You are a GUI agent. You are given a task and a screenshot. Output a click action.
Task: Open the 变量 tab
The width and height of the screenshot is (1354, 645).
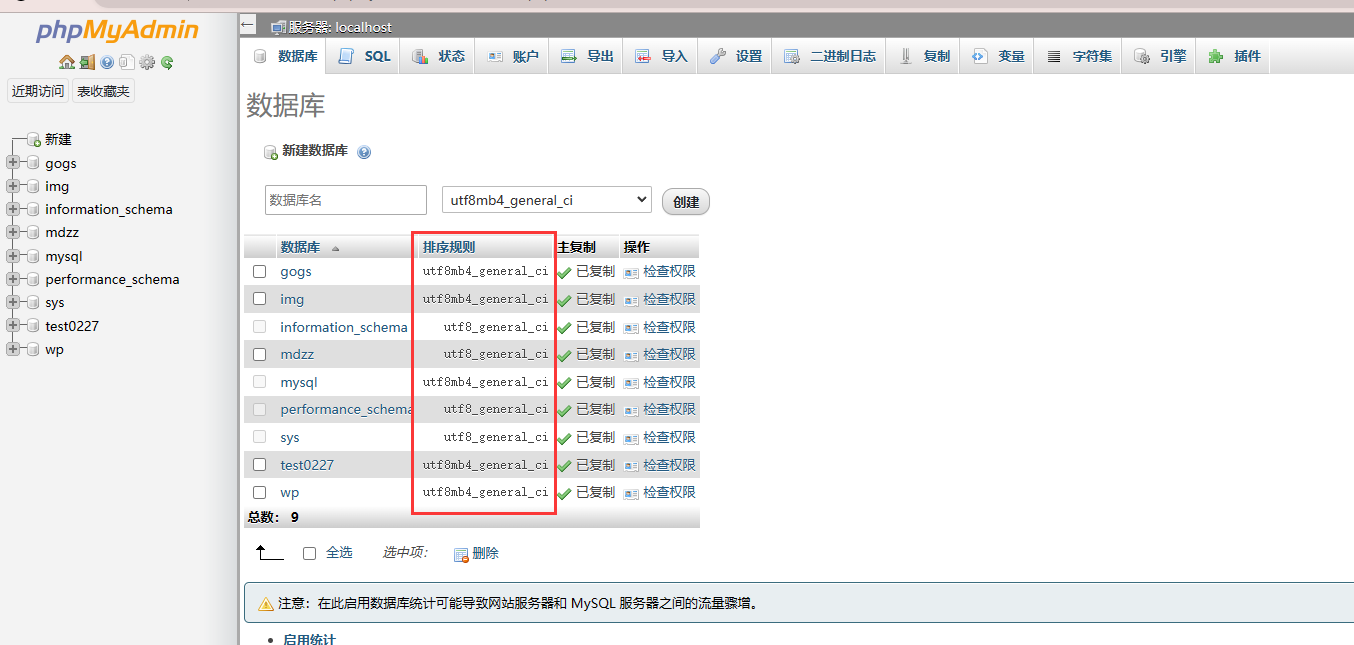tap(998, 56)
